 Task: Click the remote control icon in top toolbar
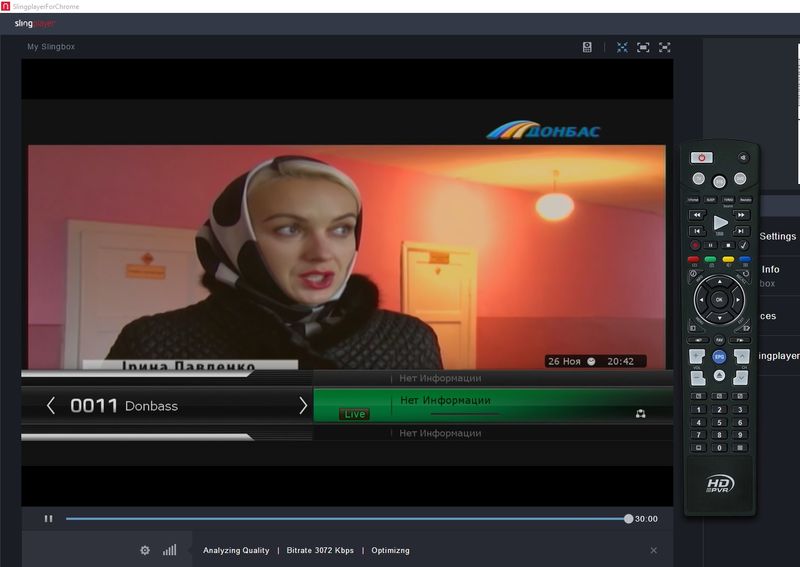pyautogui.click(x=588, y=47)
